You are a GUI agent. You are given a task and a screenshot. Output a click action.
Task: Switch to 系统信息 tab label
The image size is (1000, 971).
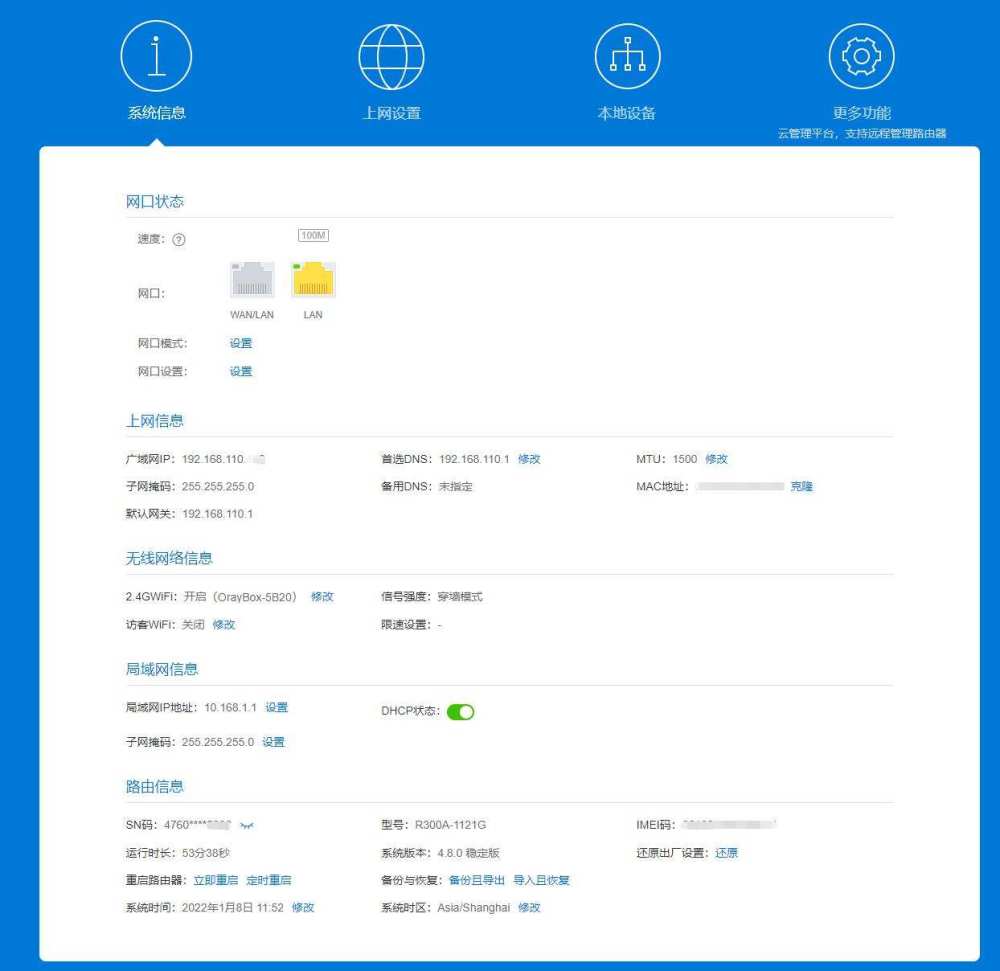tap(156, 113)
